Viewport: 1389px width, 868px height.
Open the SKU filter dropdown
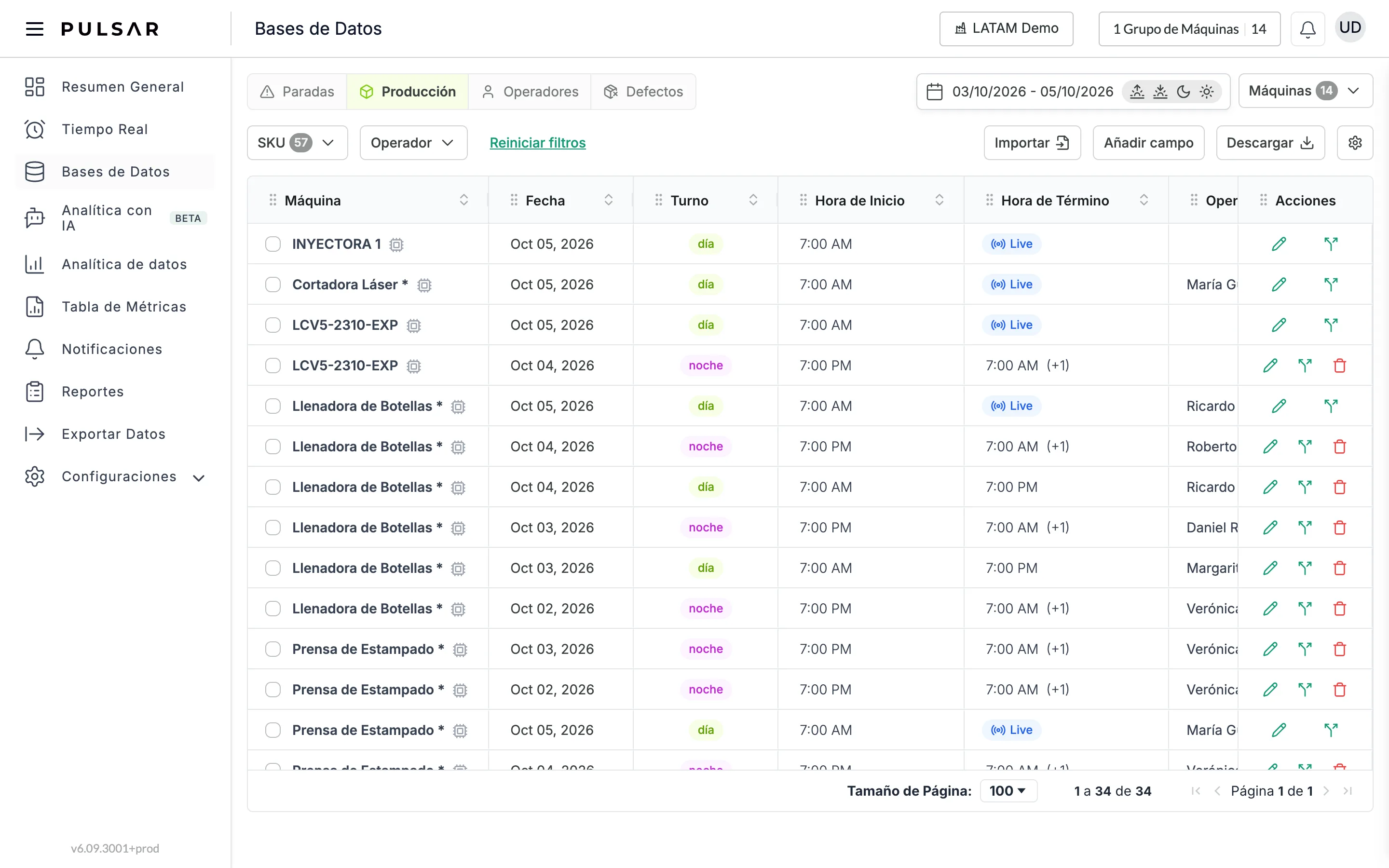tap(297, 142)
